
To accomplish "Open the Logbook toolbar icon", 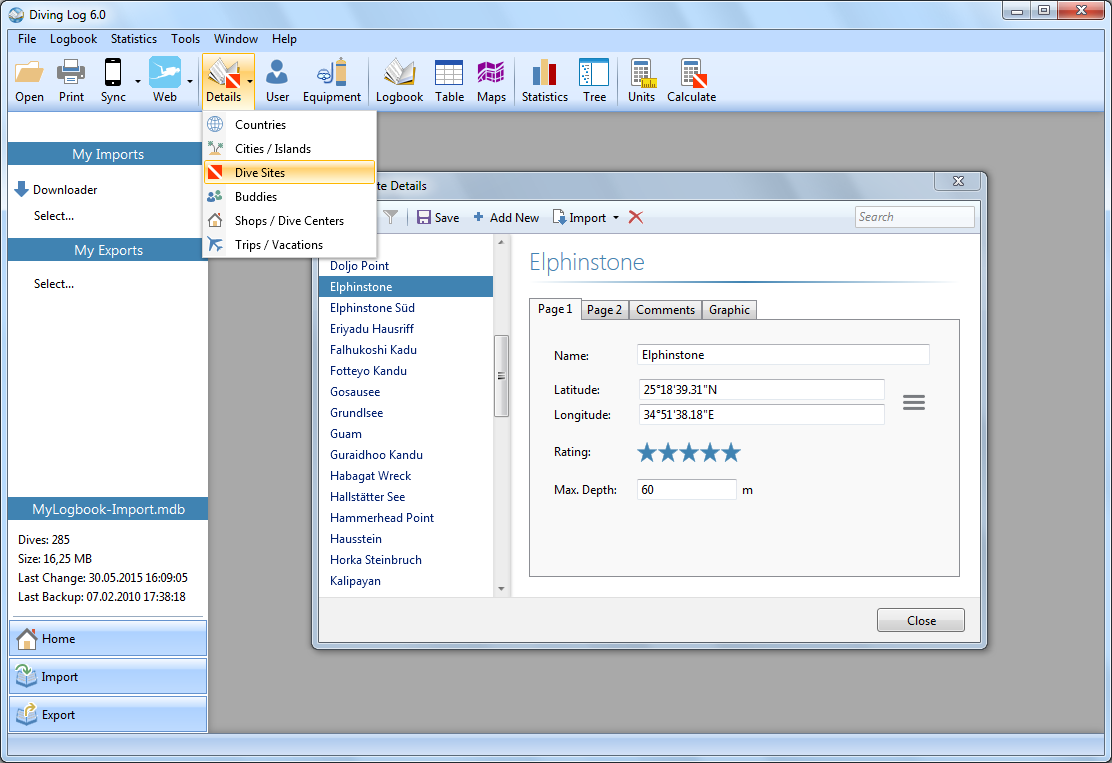I will click(399, 73).
